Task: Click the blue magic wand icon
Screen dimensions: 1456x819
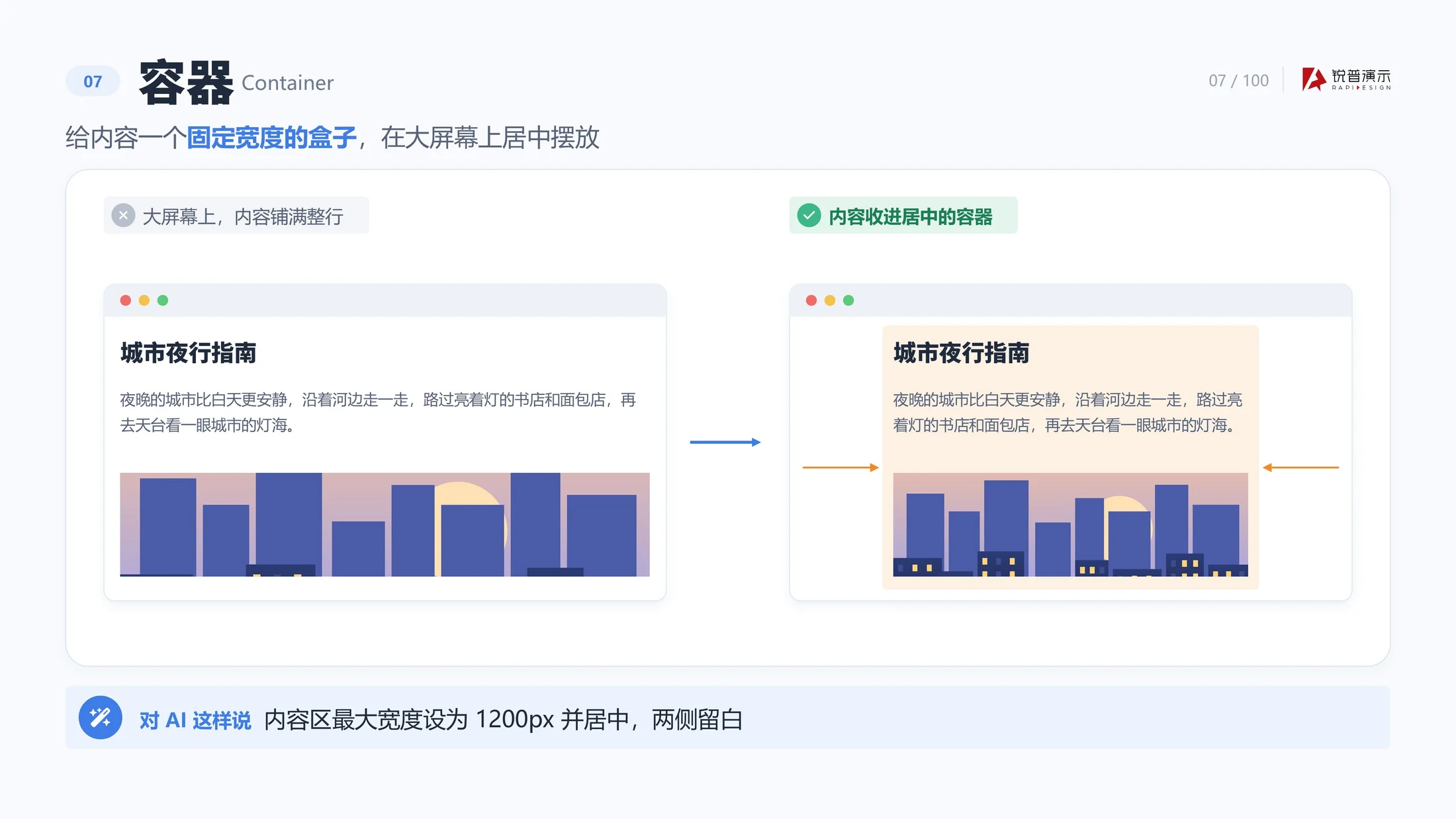Action: click(x=101, y=718)
